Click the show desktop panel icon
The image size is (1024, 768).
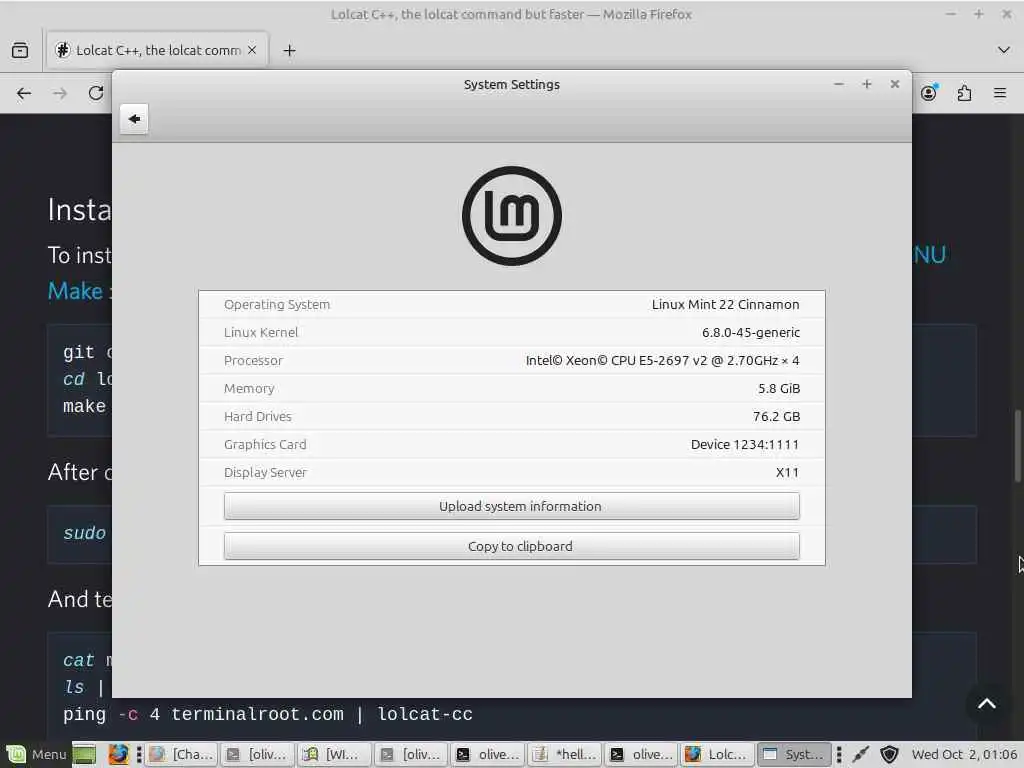tap(84, 754)
